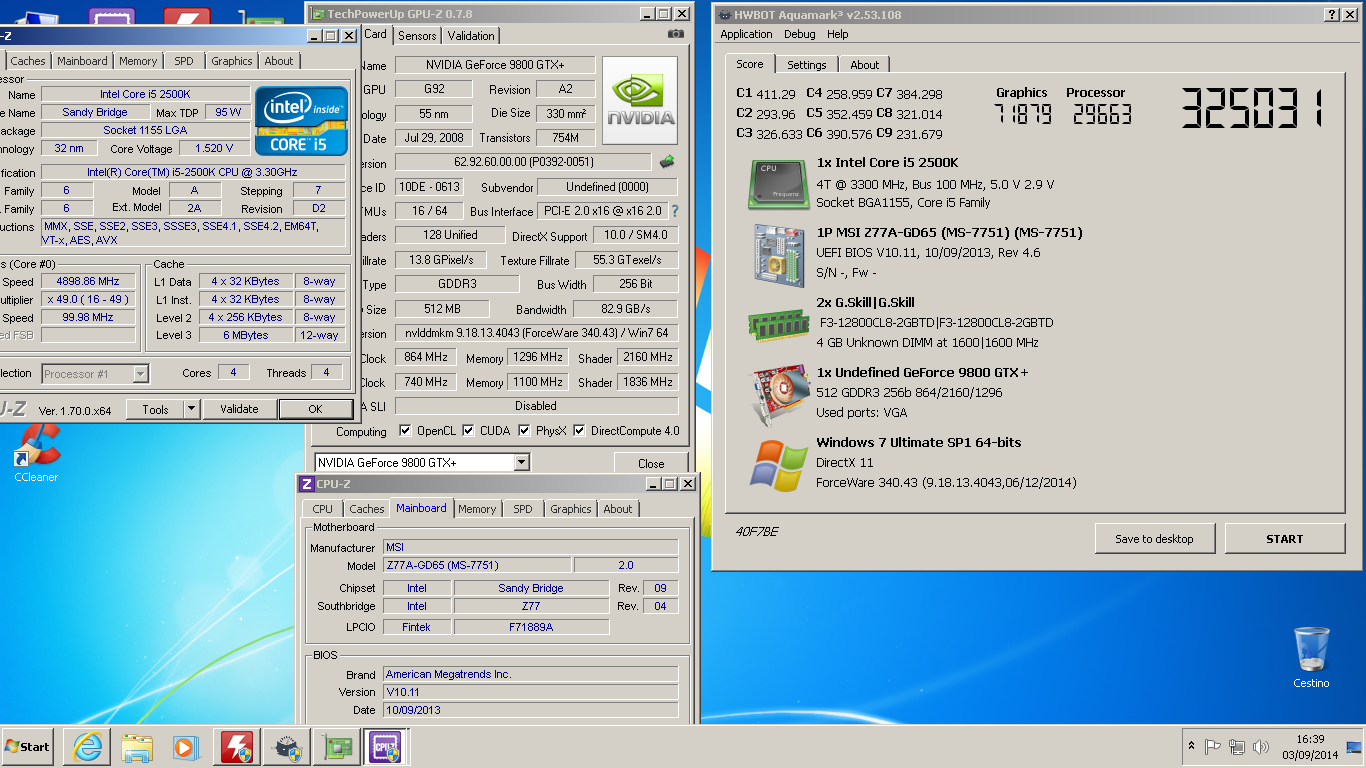Open the Debug menu in Aquamark
1366x768 pixels.
pyautogui.click(x=799, y=34)
